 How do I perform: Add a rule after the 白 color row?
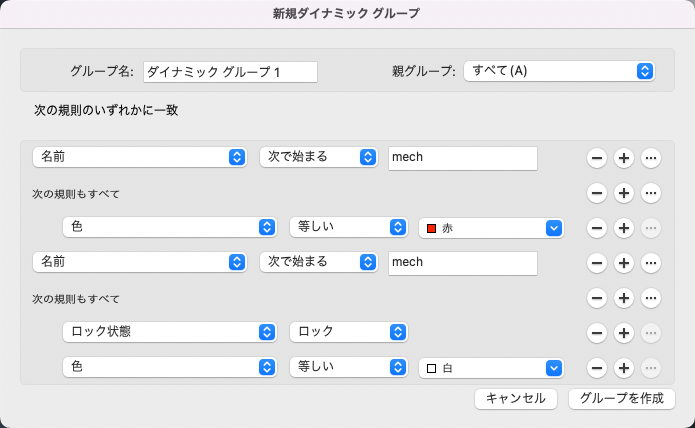[623, 368]
